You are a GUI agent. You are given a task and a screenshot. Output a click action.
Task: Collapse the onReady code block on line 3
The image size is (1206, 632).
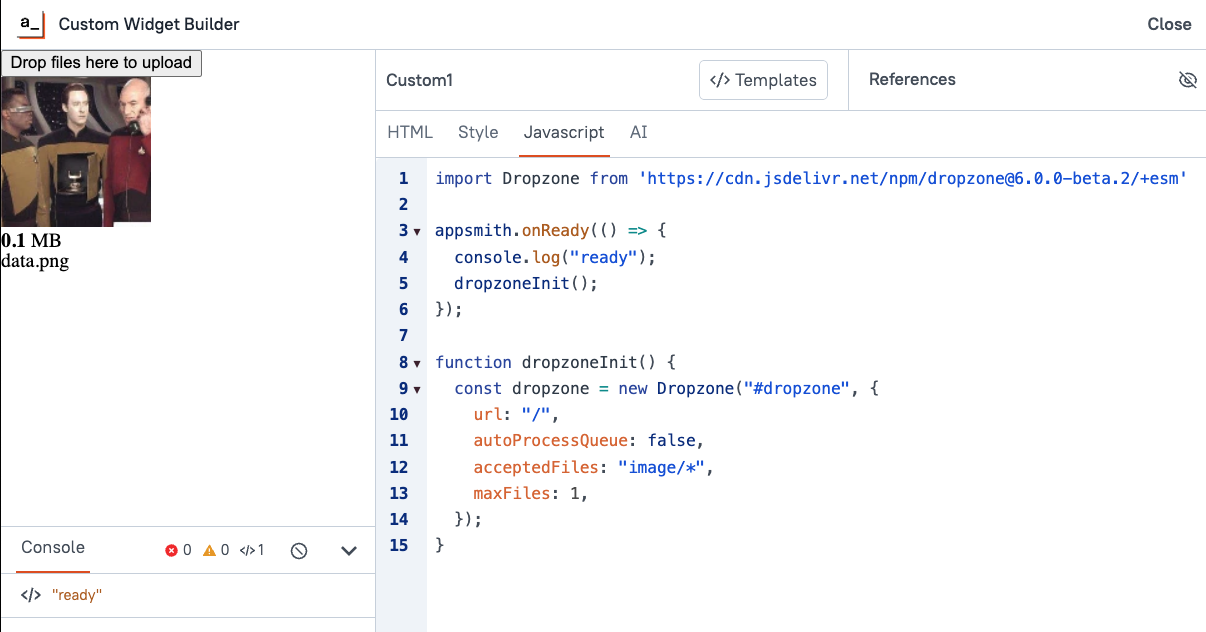[417, 231]
